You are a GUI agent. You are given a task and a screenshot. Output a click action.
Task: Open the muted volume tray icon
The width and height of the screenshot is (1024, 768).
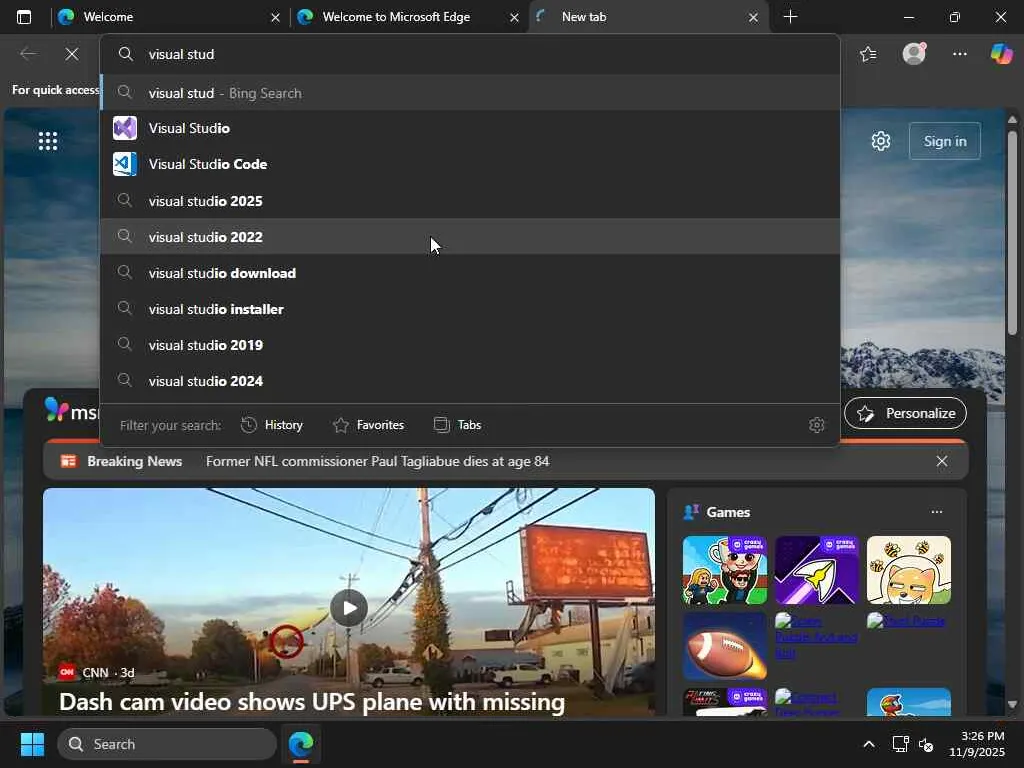coord(926,744)
